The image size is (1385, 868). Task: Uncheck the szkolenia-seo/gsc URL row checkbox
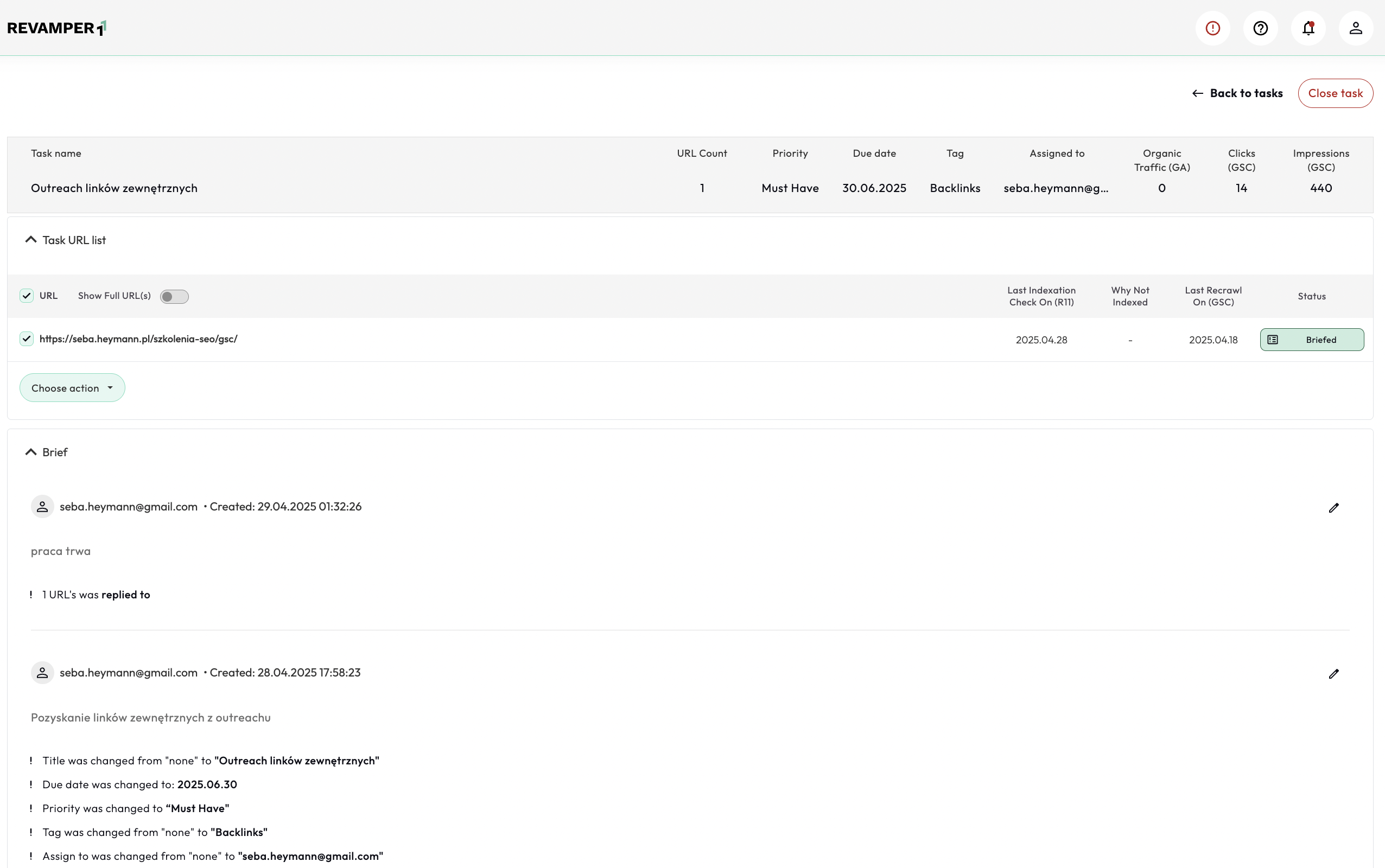27,339
